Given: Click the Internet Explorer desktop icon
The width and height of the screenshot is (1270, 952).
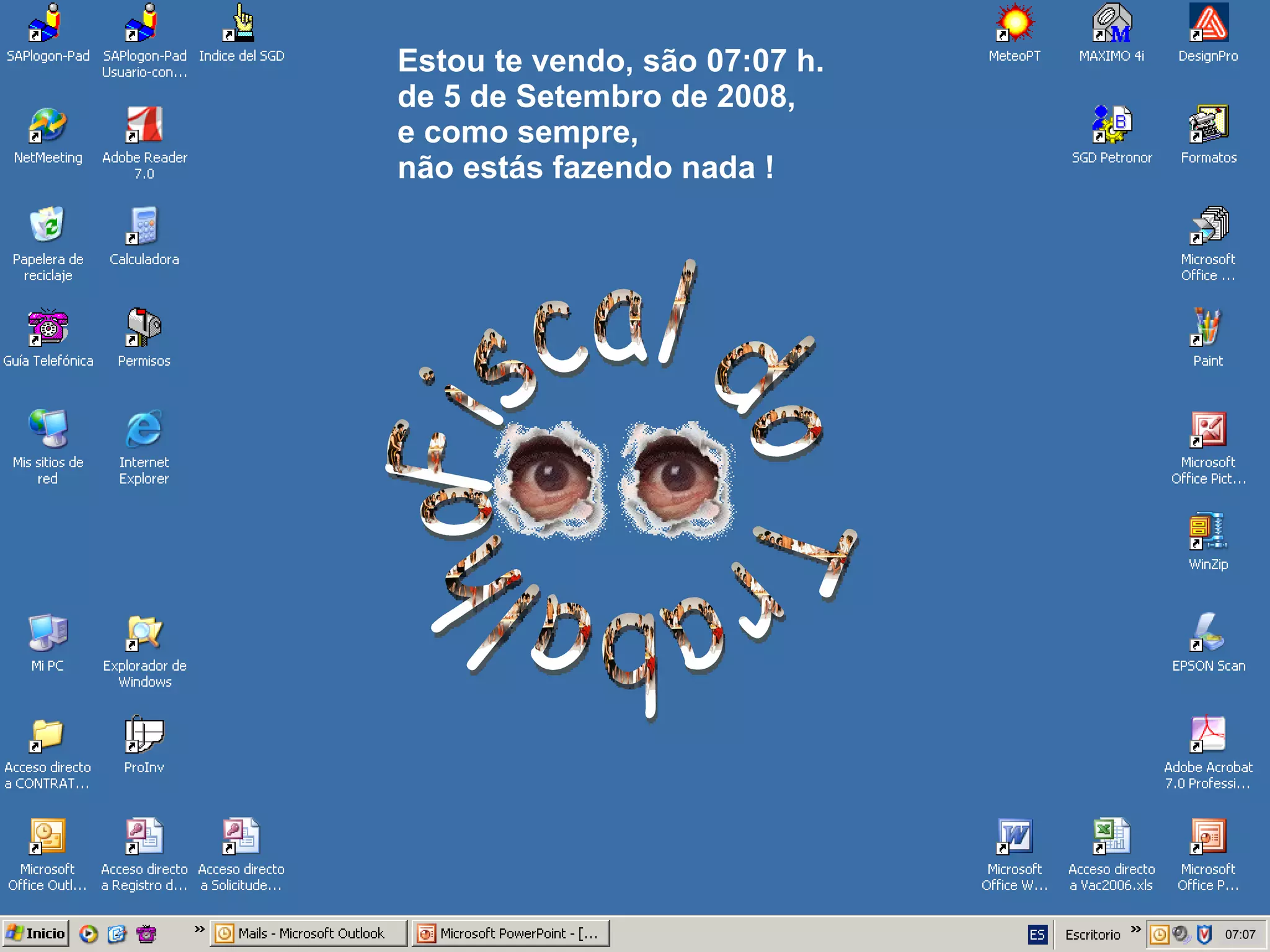Looking at the screenshot, I should tap(144, 429).
